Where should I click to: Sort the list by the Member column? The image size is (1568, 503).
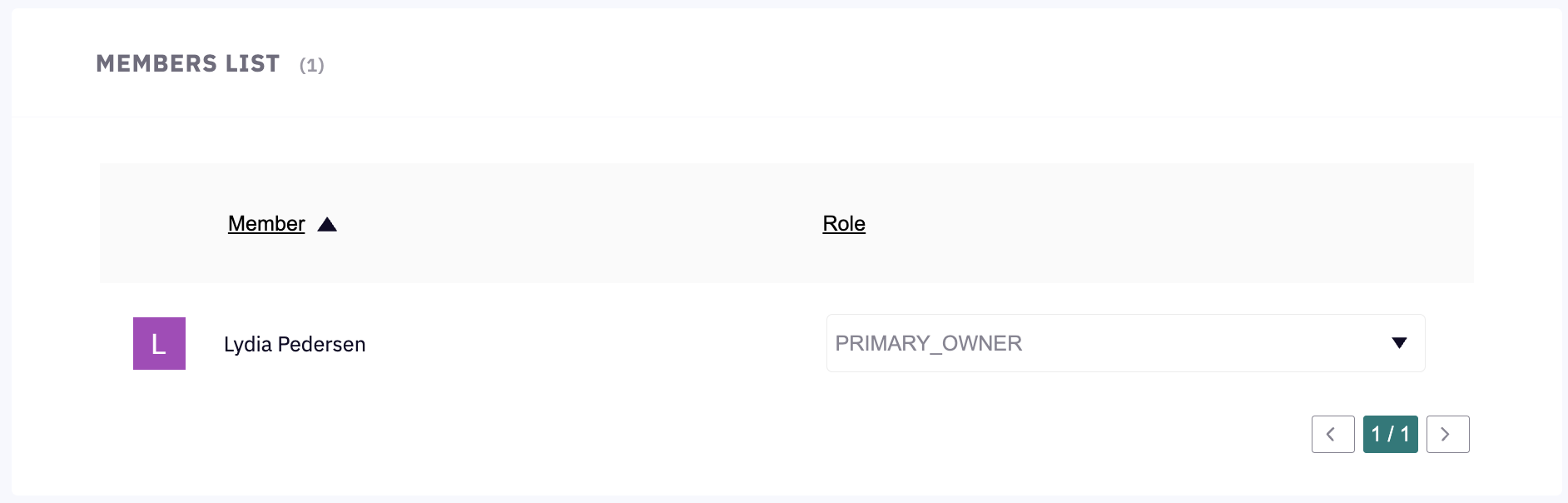[266, 223]
